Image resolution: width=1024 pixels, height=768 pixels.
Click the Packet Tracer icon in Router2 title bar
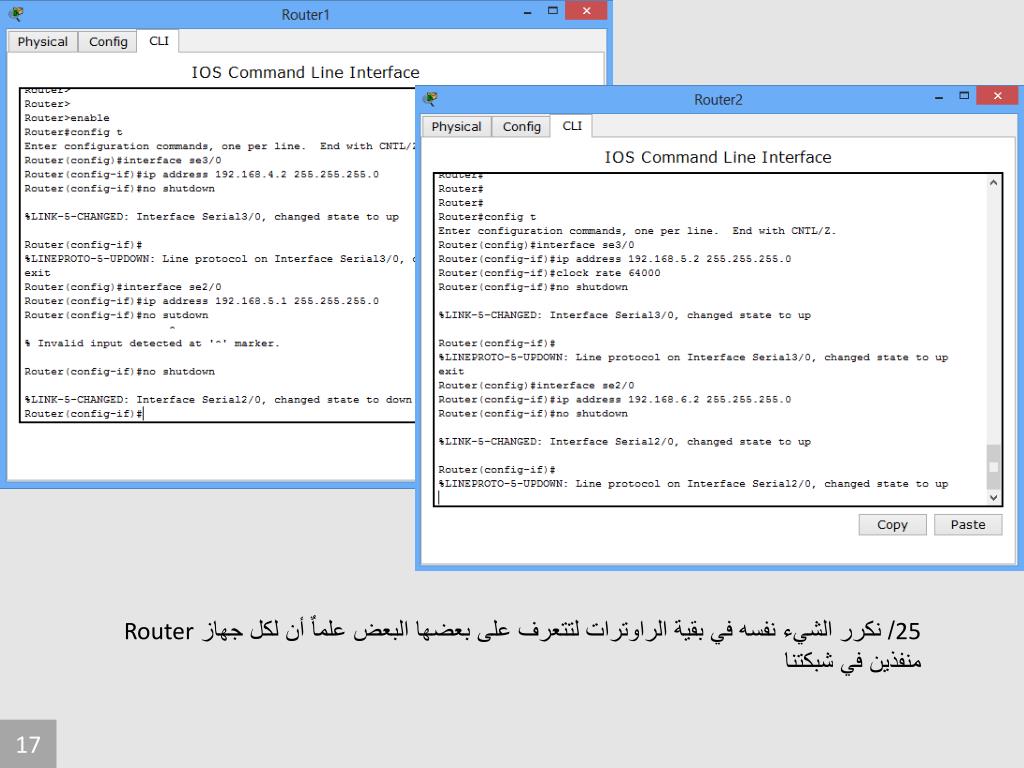[430, 99]
